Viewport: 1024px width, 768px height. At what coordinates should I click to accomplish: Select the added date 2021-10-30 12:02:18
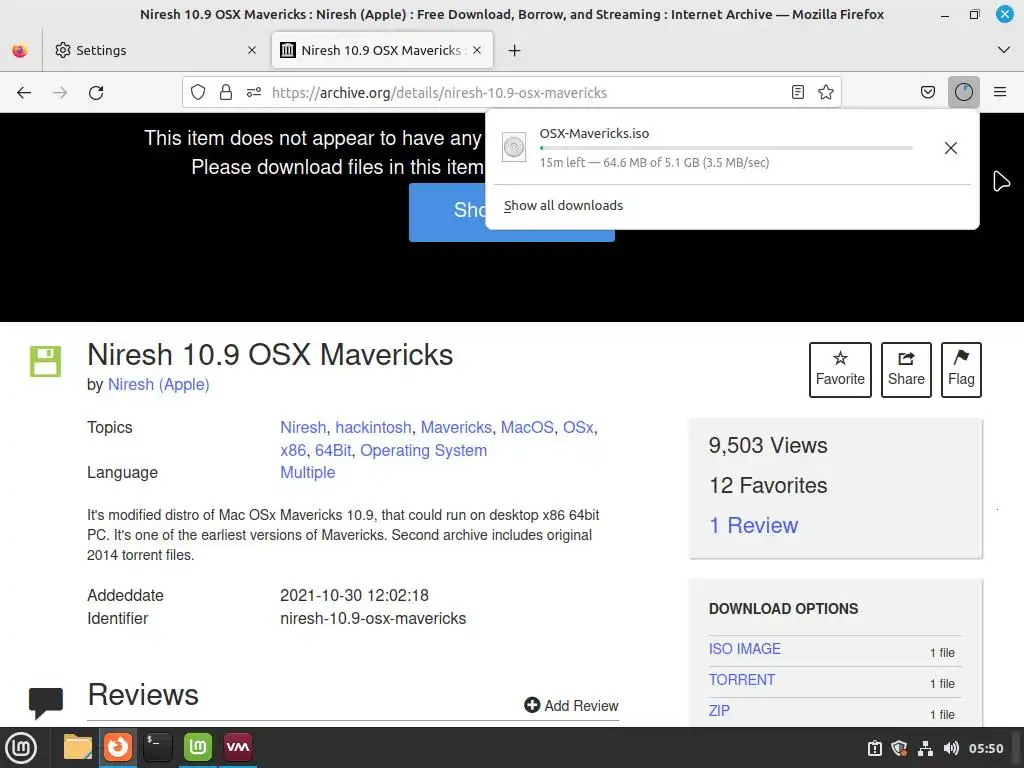tap(354, 596)
